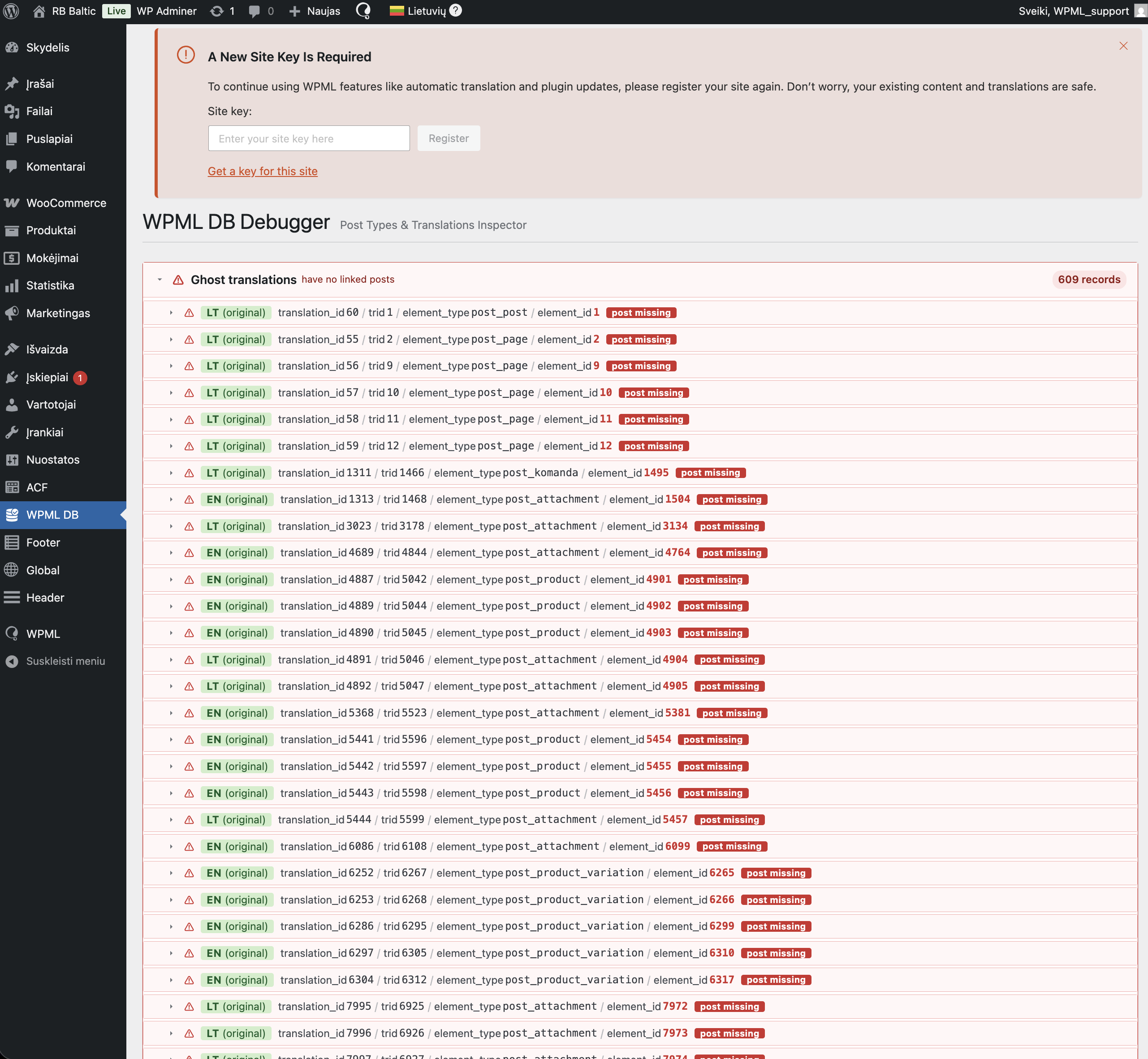The image size is (1148, 1059).
Task: Expand the translation_id 6252 product_variation row
Action: (171, 874)
